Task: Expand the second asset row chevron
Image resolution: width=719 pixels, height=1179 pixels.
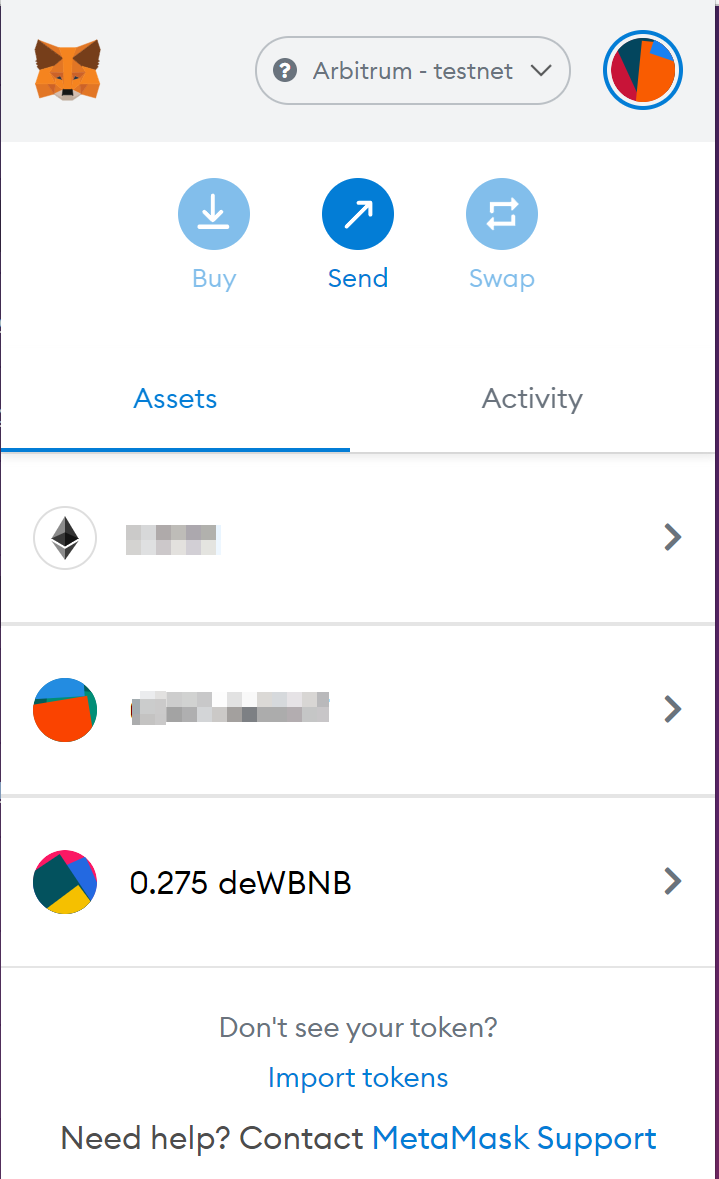Action: coord(673,710)
